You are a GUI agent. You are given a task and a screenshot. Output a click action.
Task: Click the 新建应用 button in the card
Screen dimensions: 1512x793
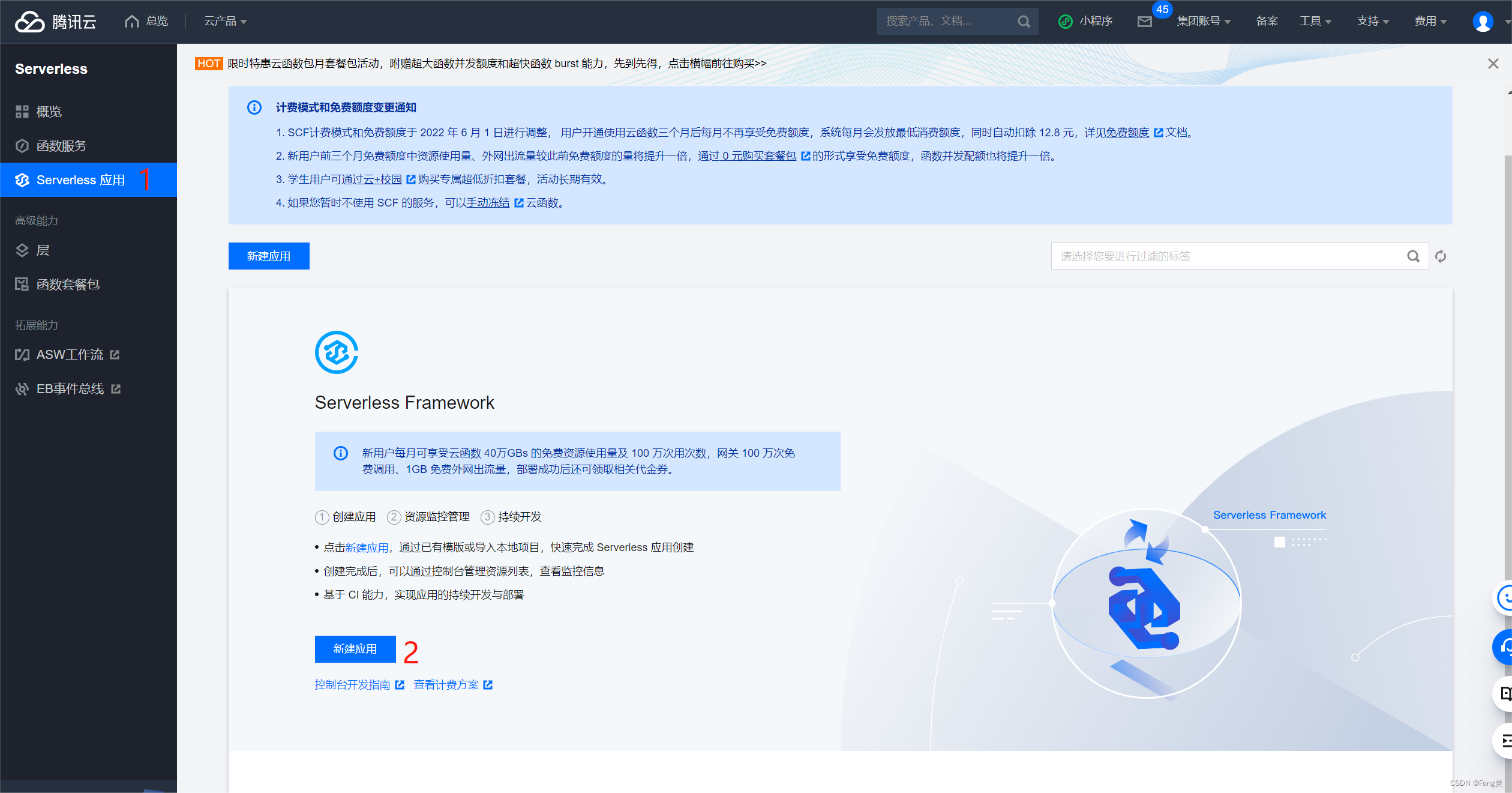355,649
